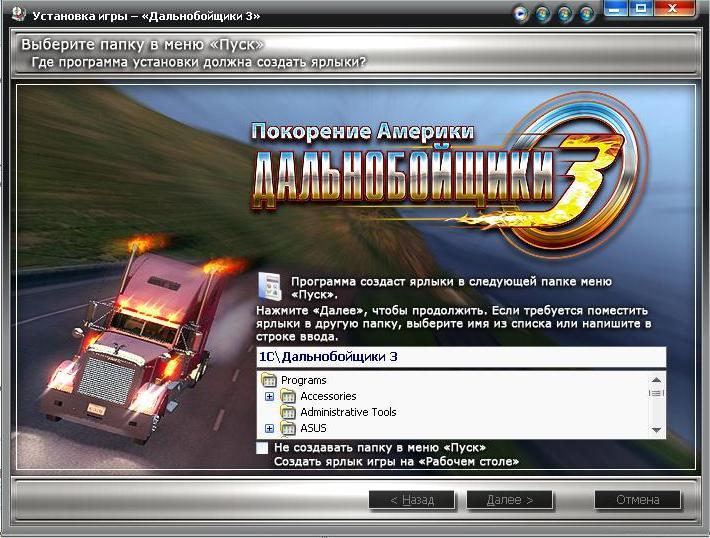Click the round play icon in title bar
710x538 pixels.
point(521,14)
